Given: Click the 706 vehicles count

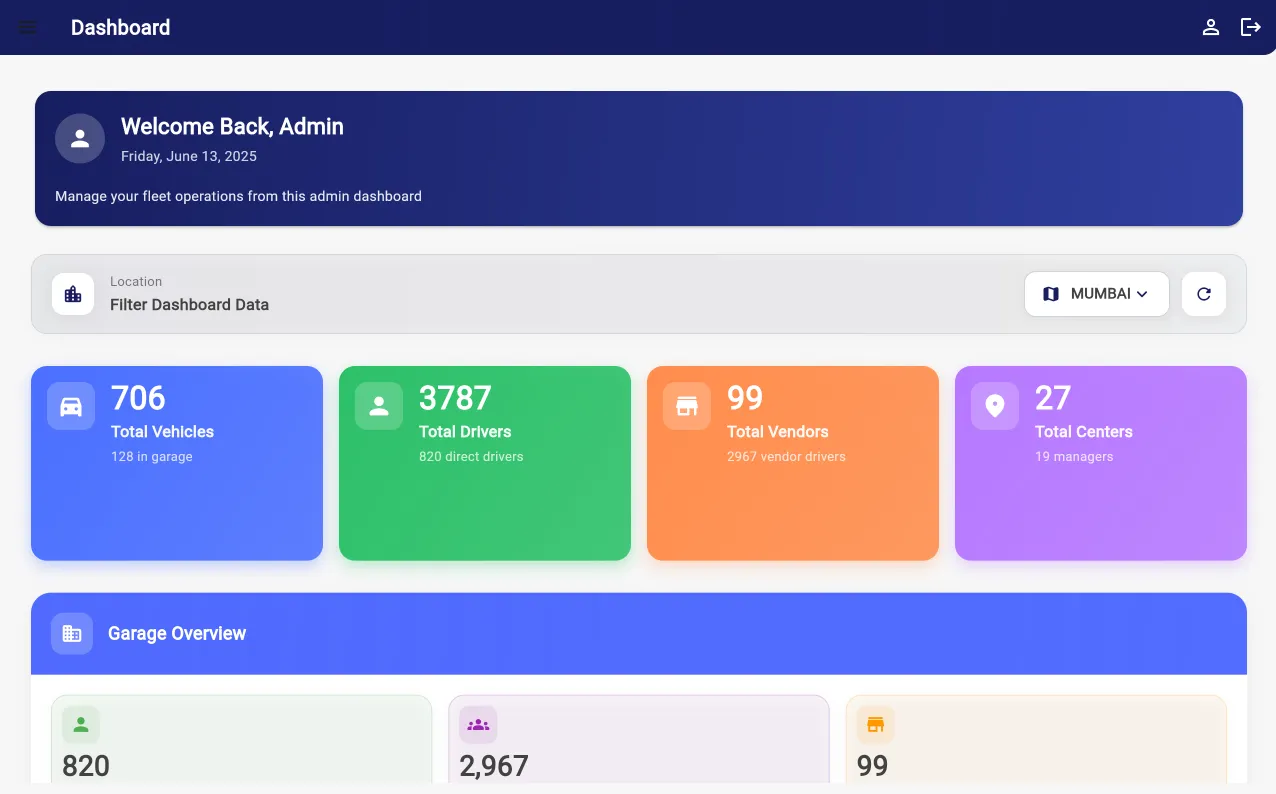Looking at the screenshot, I should tap(138, 398).
